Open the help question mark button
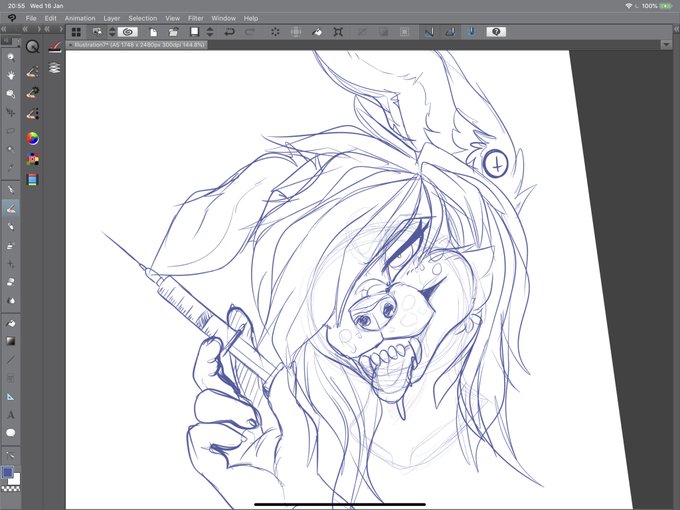 click(496, 32)
